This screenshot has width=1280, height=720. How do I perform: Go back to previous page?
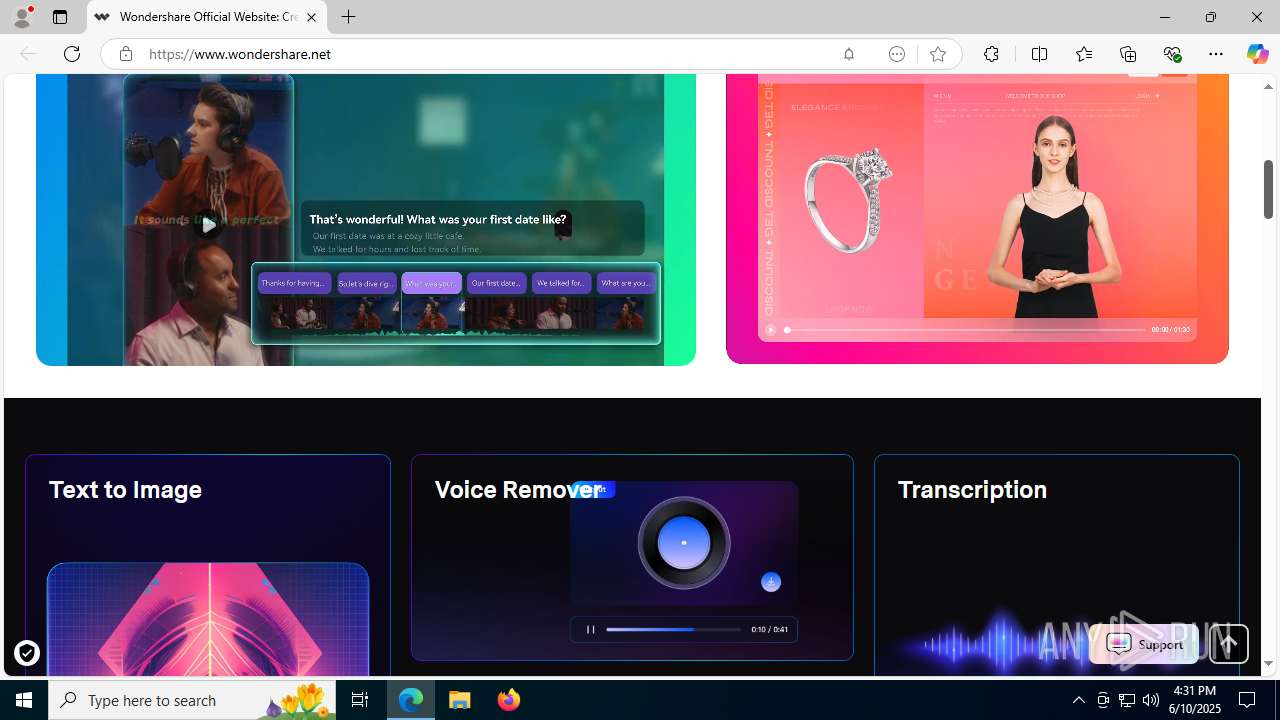(x=28, y=54)
